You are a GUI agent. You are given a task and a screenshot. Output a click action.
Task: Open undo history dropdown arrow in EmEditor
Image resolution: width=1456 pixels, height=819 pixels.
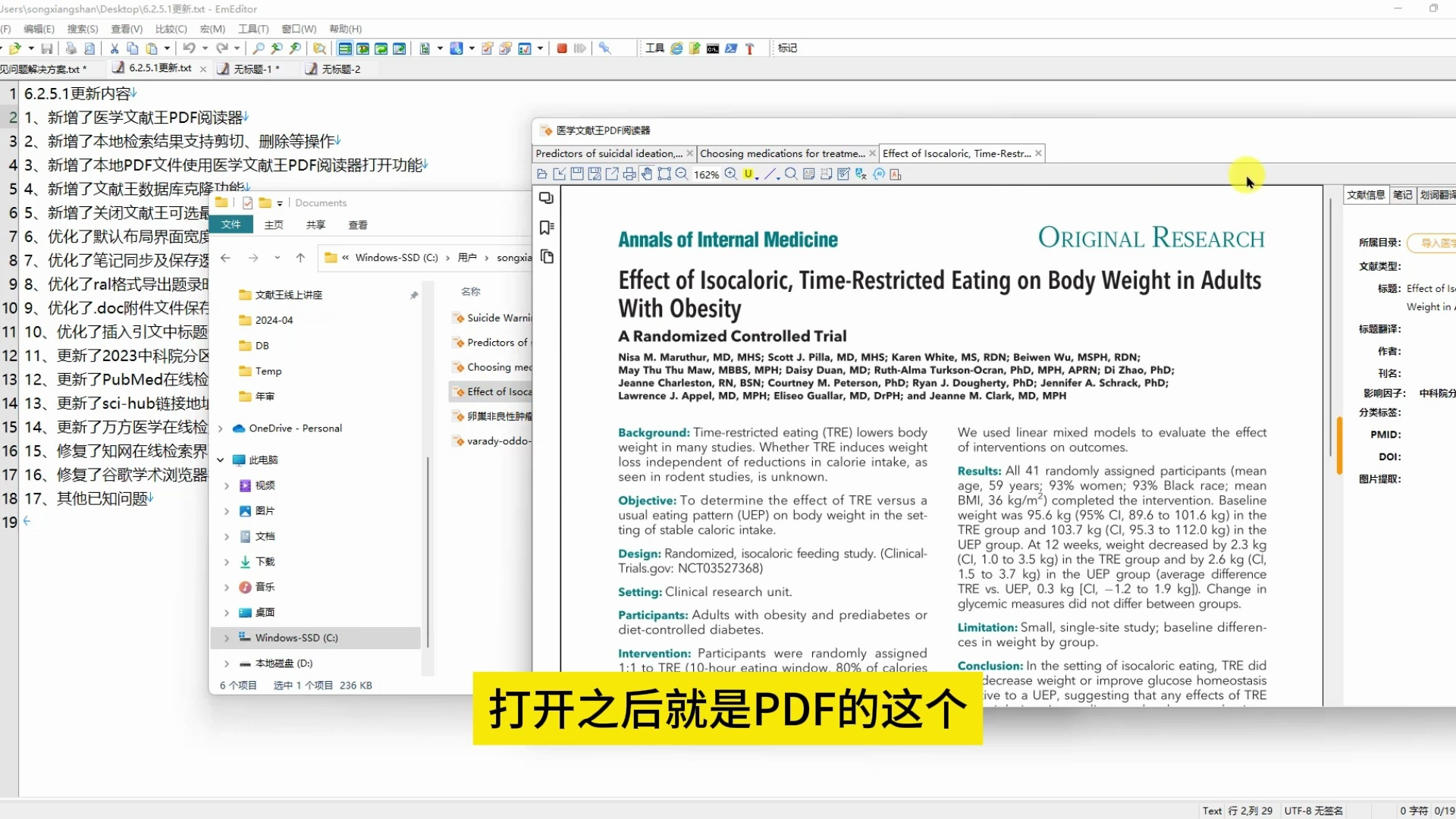(x=204, y=49)
